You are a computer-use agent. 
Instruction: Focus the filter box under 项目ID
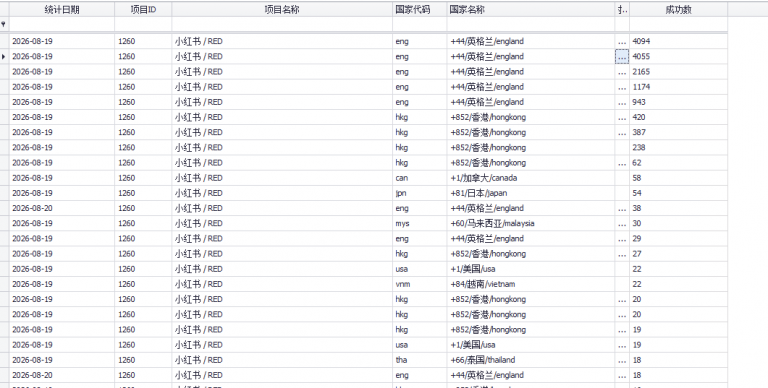143,24
